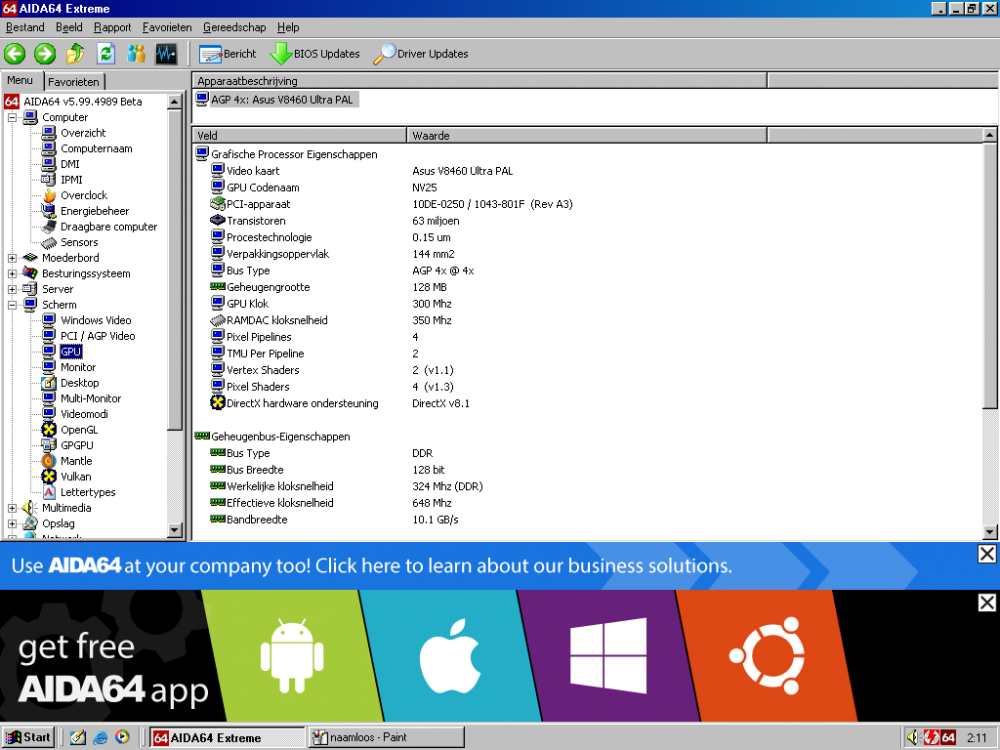The image size is (1000, 750).
Task: Open the Driver Updates magnifier tool
Action: (420, 54)
